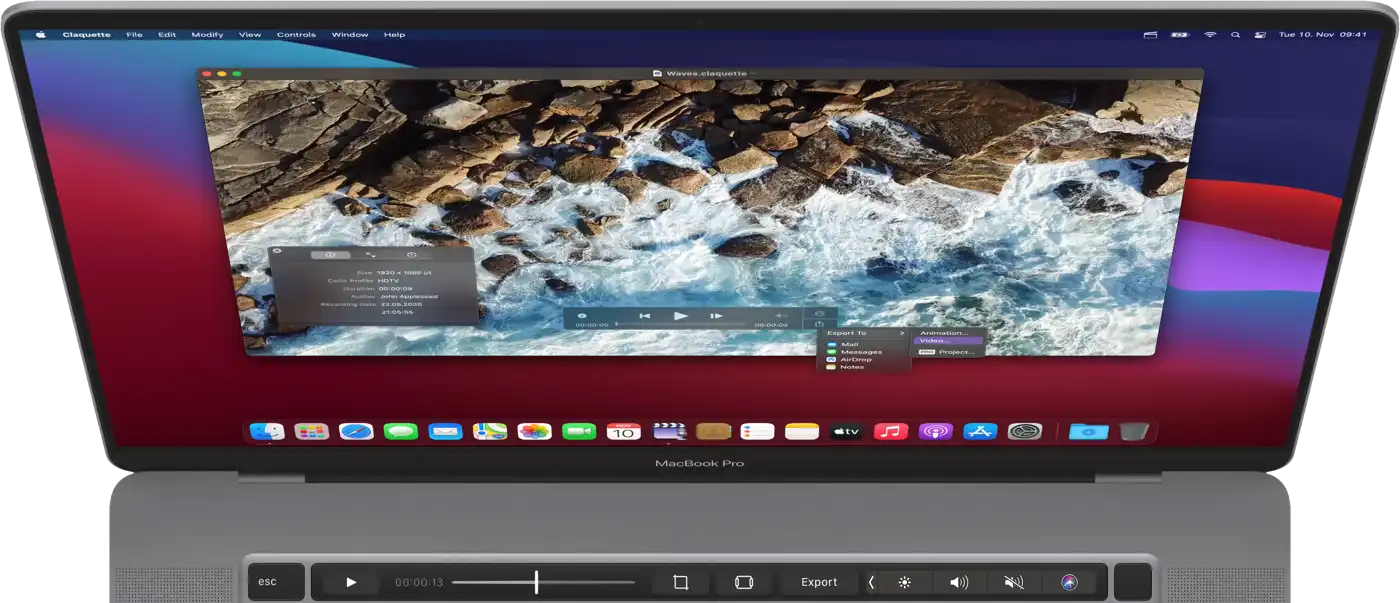Select AirDrop in the share menu

[x=855, y=359]
